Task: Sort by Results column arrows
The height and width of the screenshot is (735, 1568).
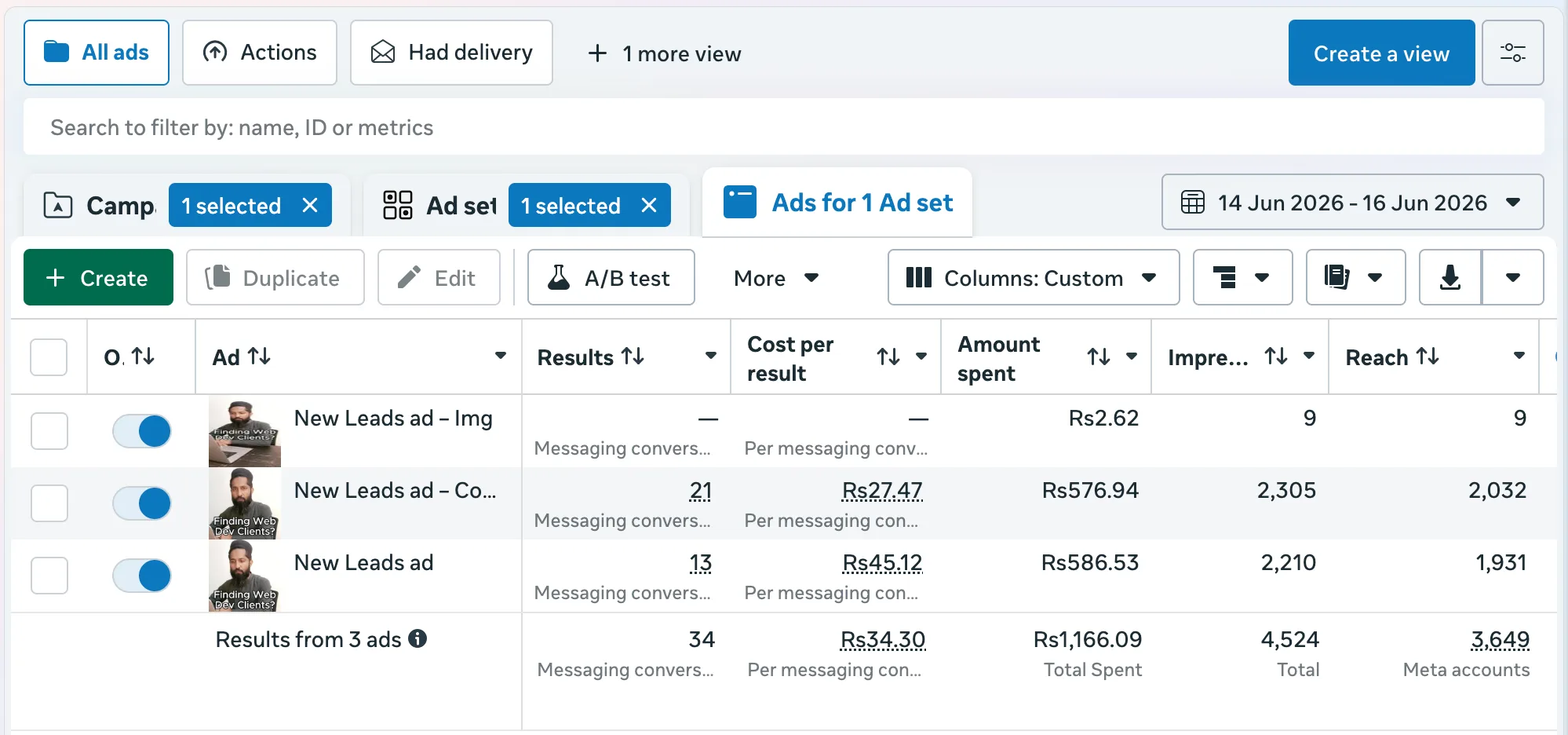Action: pyautogui.click(x=633, y=357)
